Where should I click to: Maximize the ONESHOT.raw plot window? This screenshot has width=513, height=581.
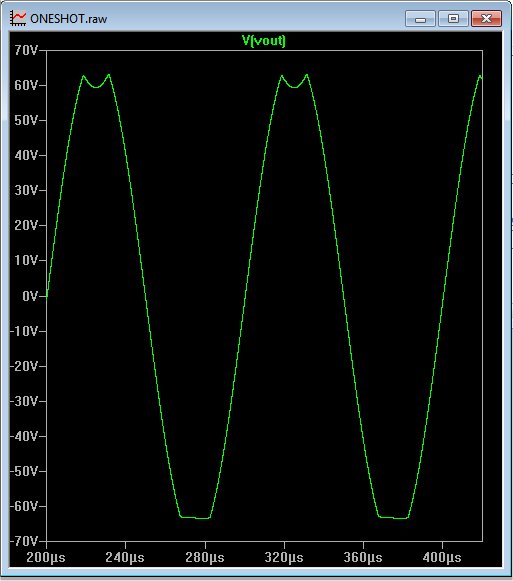pyautogui.click(x=453, y=19)
